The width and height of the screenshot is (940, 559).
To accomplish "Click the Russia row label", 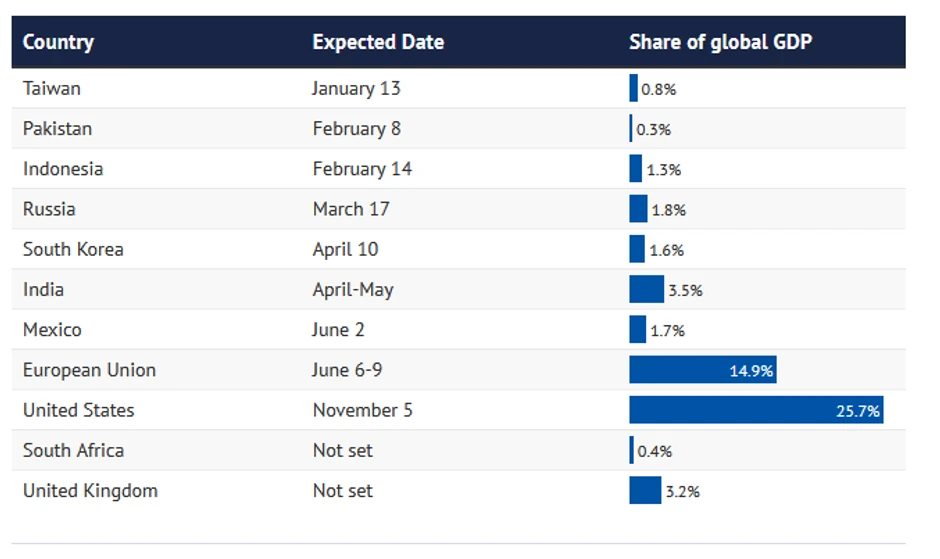I will pyautogui.click(x=49, y=209).
